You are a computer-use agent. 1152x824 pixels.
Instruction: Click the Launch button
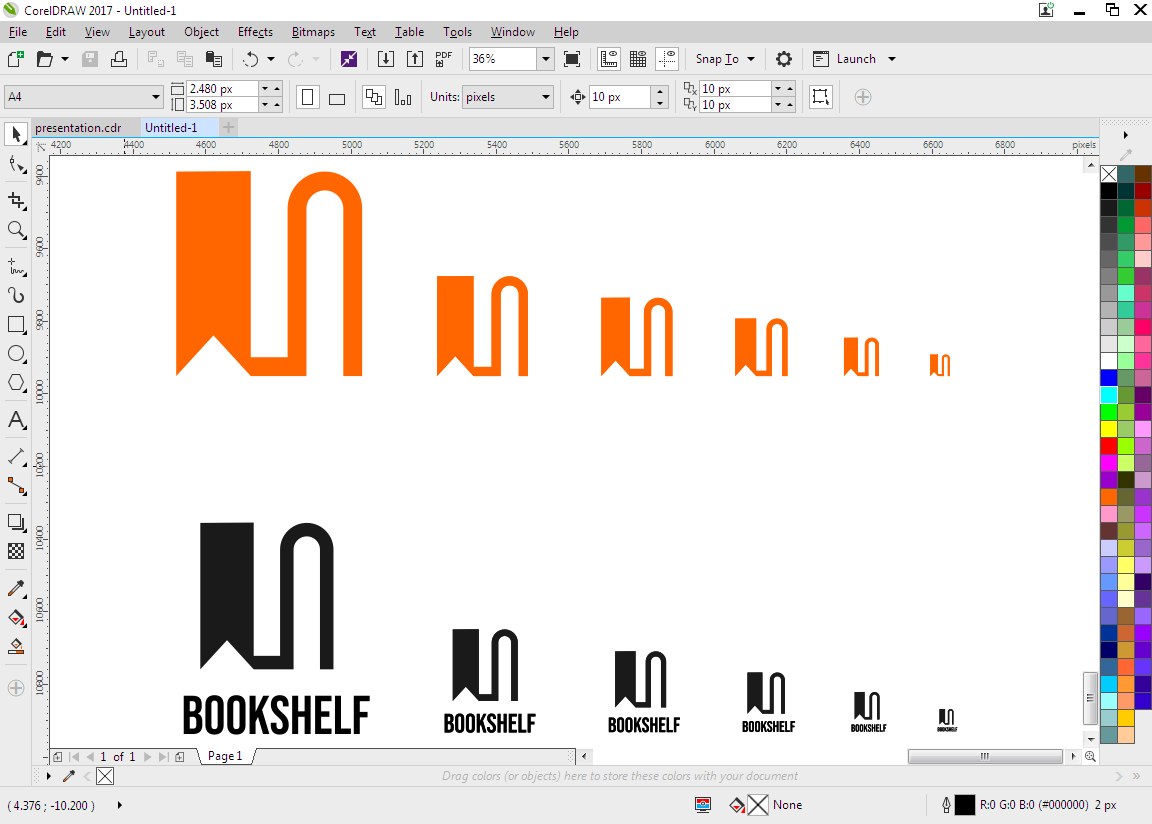[x=855, y=59]
